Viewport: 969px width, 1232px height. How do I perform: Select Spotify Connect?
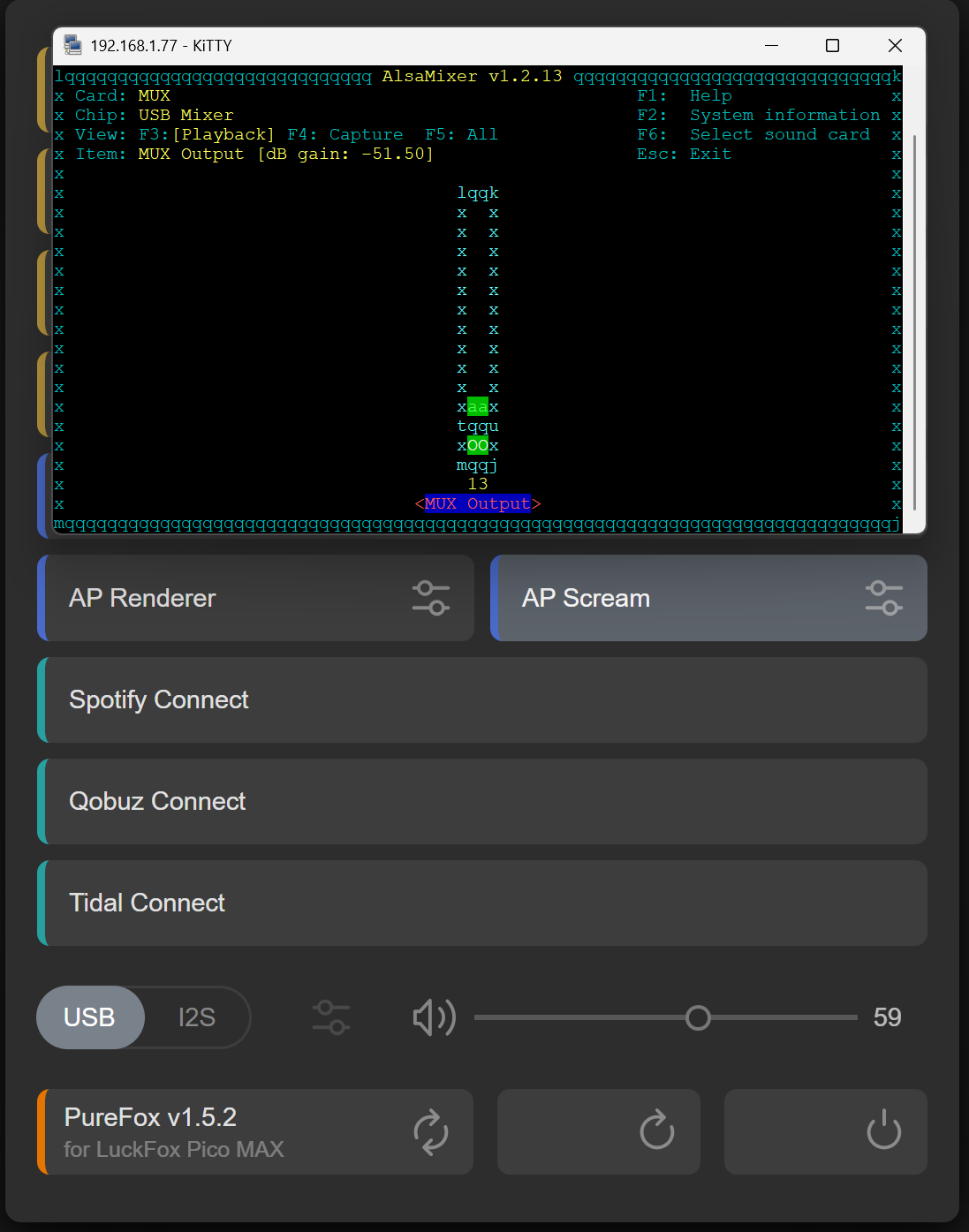click(481, 699)
